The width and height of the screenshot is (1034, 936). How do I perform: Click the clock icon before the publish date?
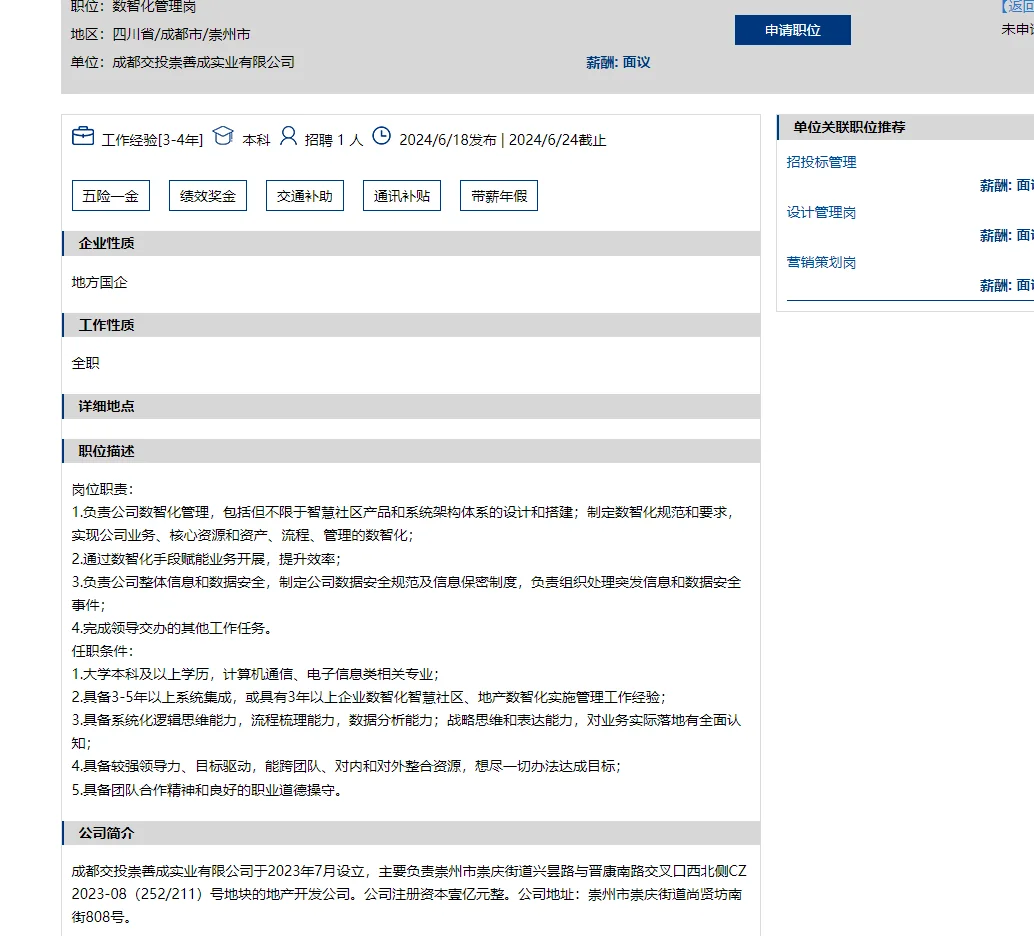pos(381,135)
